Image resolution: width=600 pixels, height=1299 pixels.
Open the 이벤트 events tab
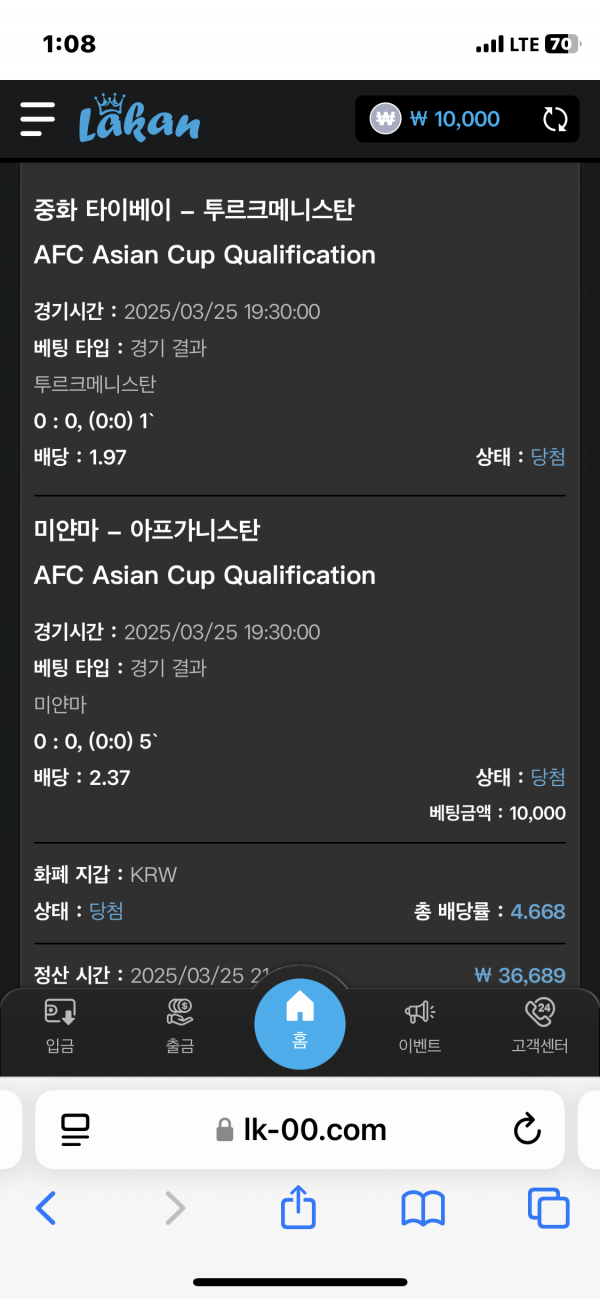(420, 1026)
